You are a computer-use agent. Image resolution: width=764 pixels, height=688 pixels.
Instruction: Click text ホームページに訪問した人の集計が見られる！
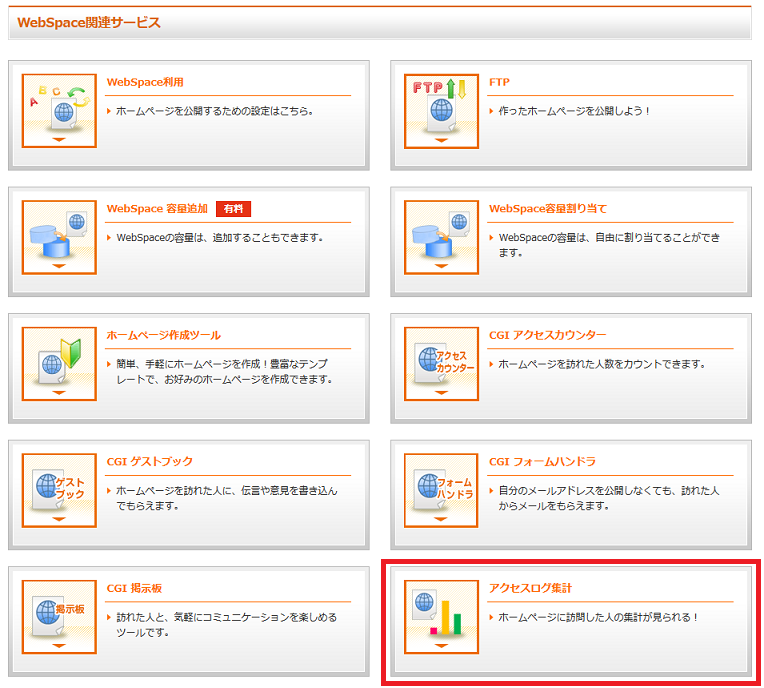tap(599, 617)
